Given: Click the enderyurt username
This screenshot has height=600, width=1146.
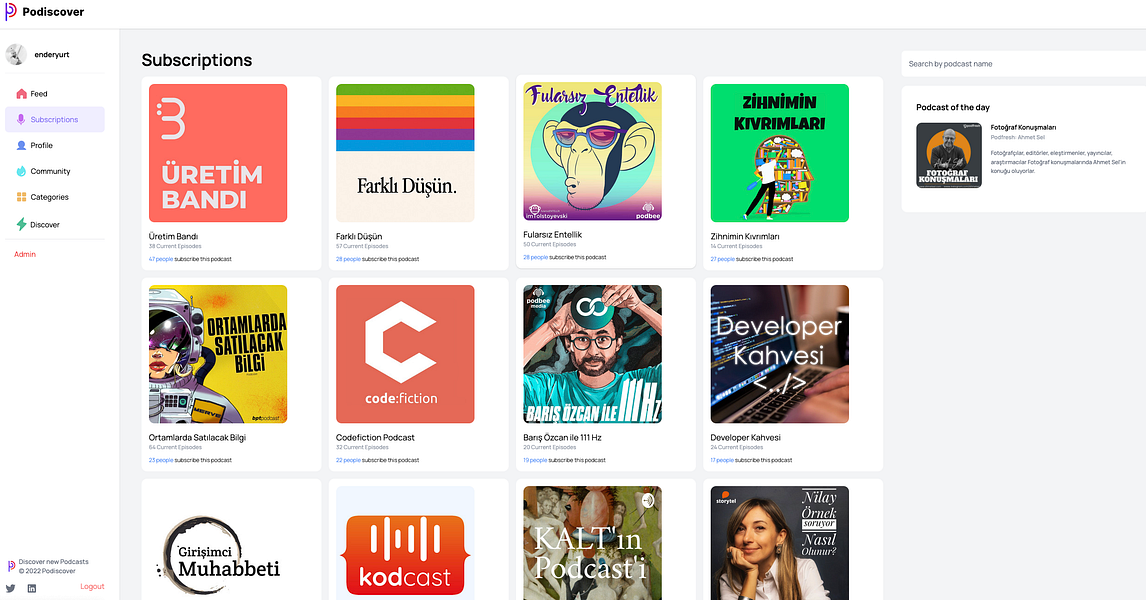Looking at the screenshot, I should click(x=52, y=55).
